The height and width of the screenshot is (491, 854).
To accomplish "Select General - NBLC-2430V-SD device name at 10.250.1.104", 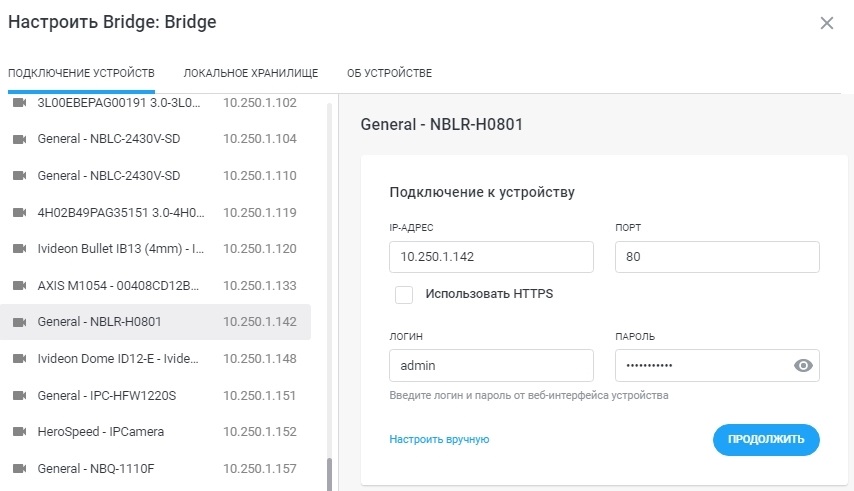I will coord(108,139).
